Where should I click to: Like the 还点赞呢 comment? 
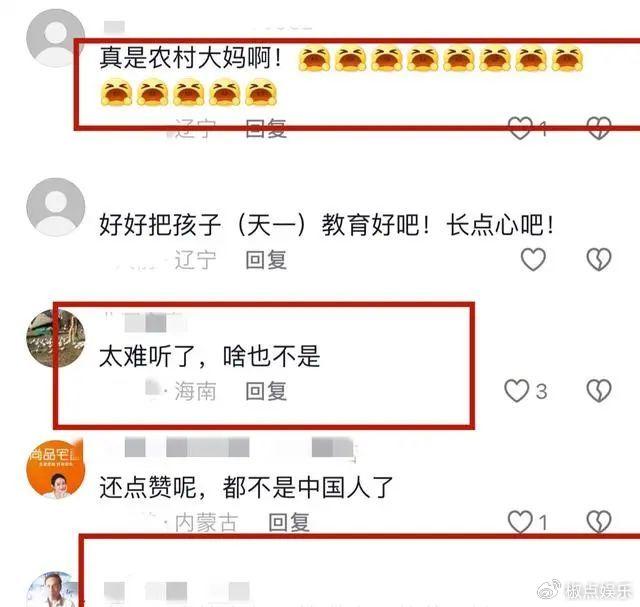(520, 522)
